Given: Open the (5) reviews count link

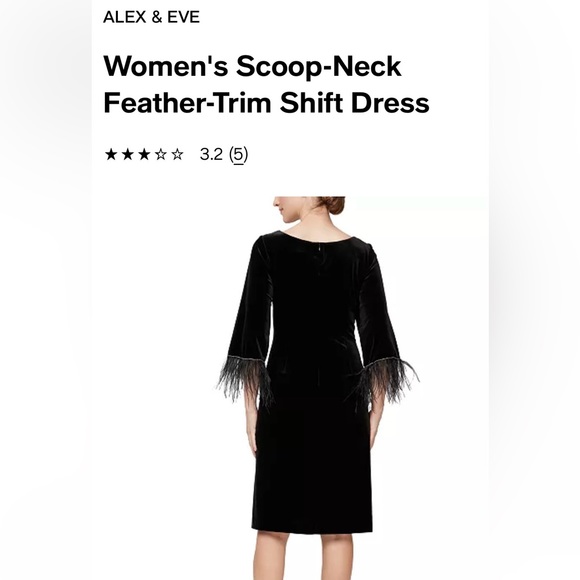Looking at the screenshot, I should 239,155.
